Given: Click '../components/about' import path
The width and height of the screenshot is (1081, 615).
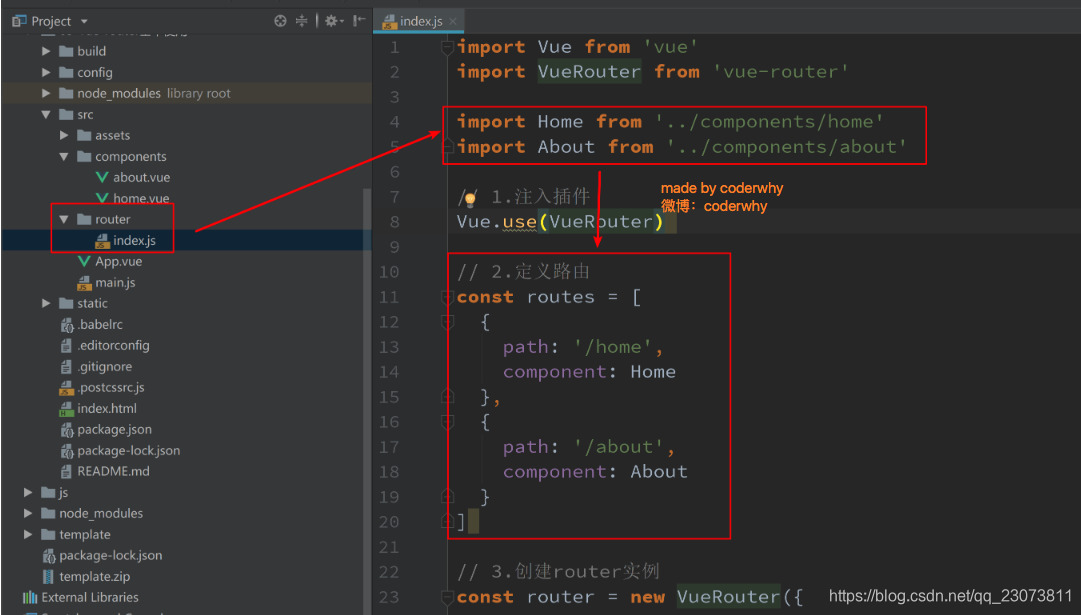Looking at the screenshot, I should [786, 147].
